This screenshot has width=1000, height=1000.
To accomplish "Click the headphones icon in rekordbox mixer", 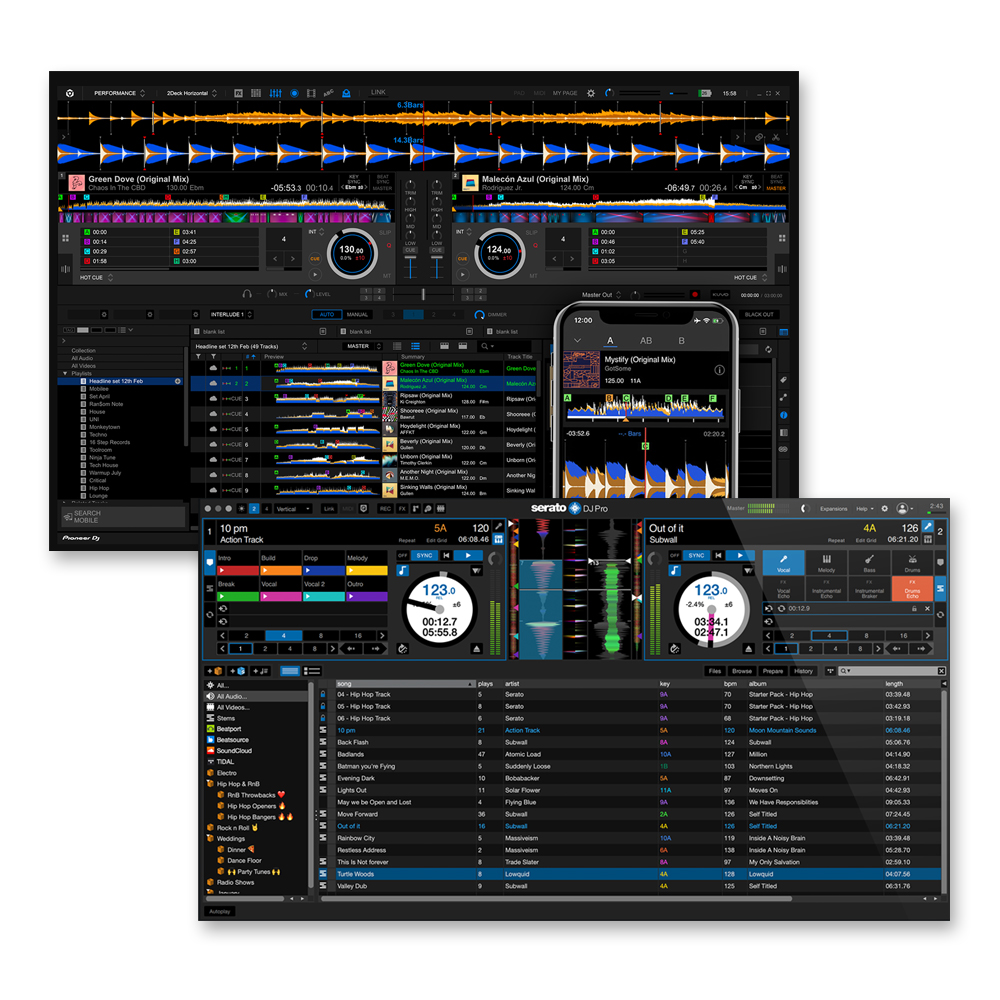I will tap(247, 294).
